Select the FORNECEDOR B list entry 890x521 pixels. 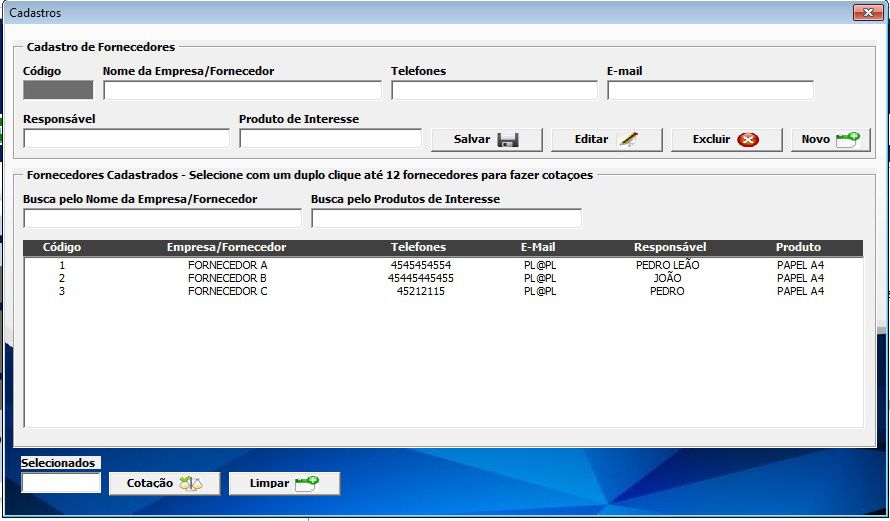pyautogui.click(x=228, y=278)
